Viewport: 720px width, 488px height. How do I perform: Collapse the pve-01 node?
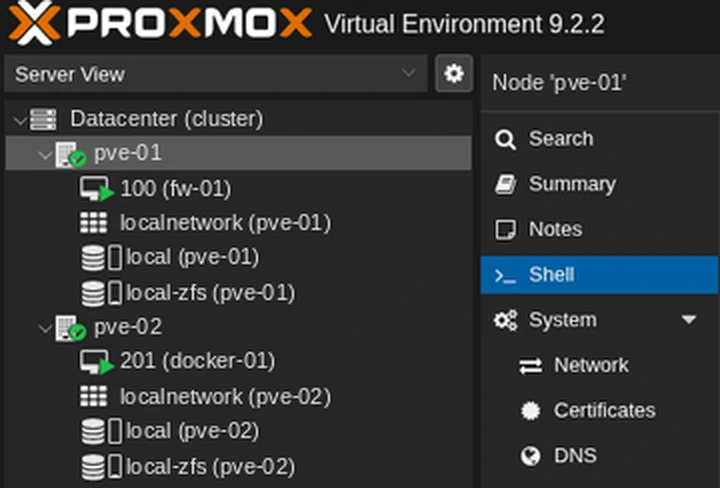(x=45, y=155)
